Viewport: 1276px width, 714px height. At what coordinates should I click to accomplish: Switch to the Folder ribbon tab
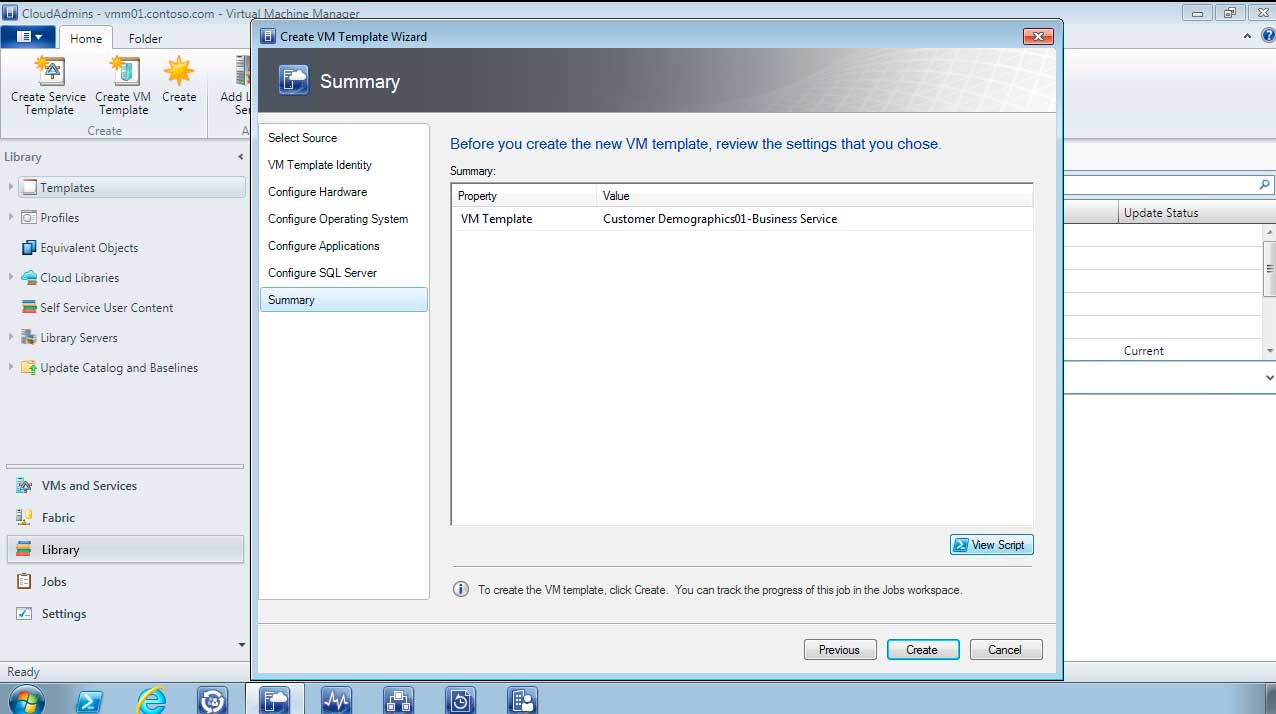(145, 38)
